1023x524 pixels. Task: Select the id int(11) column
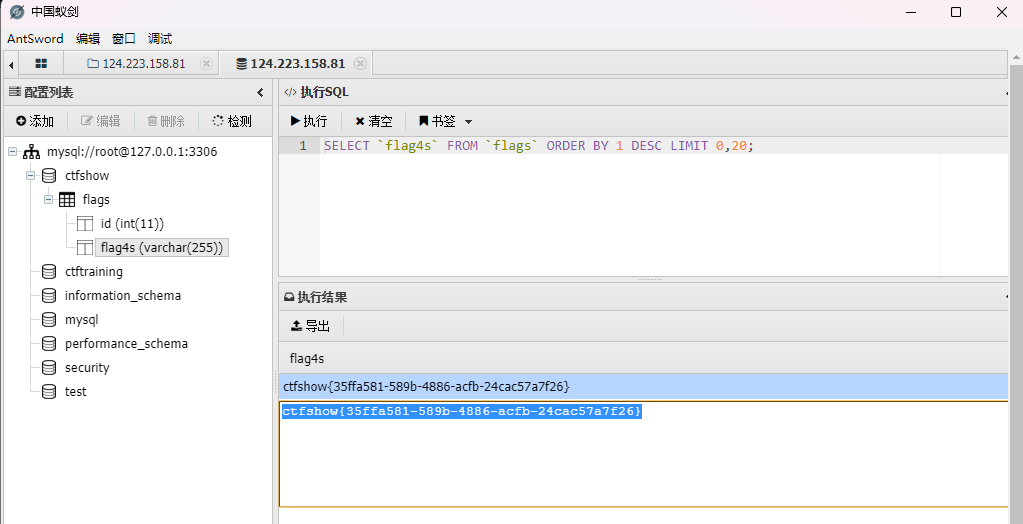click(x=131, y=224)
